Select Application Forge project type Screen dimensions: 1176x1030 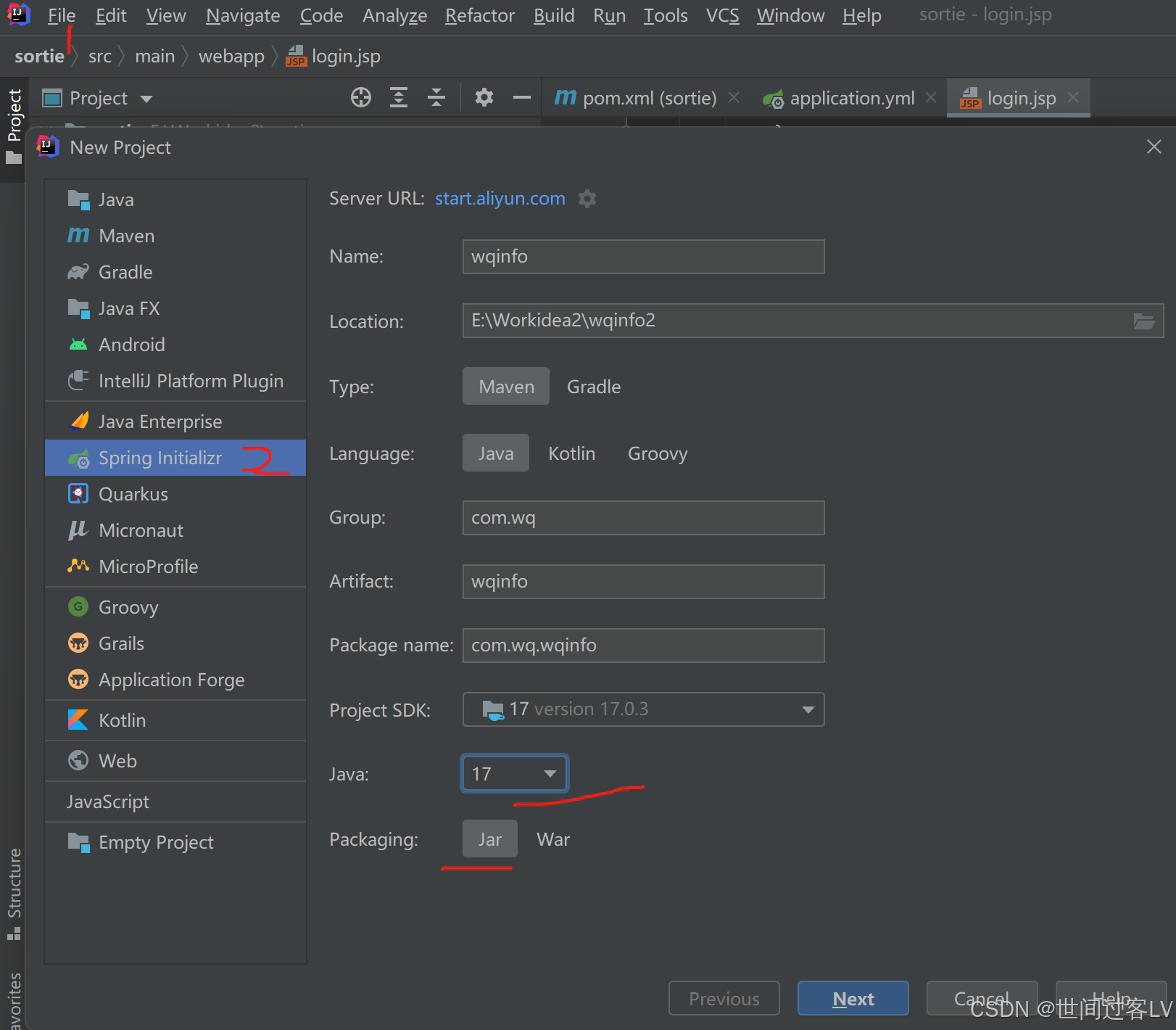175,680
